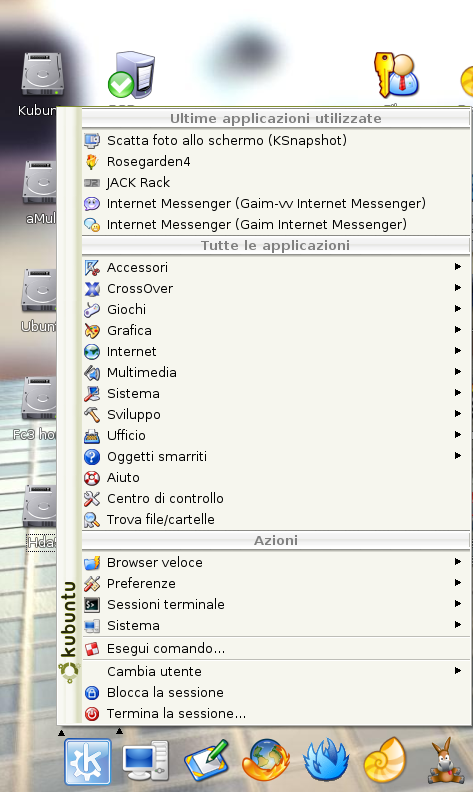473x792 pixels.
Task: Open the Cambia utente submenu arrow
Action: [x=458, y=671]
